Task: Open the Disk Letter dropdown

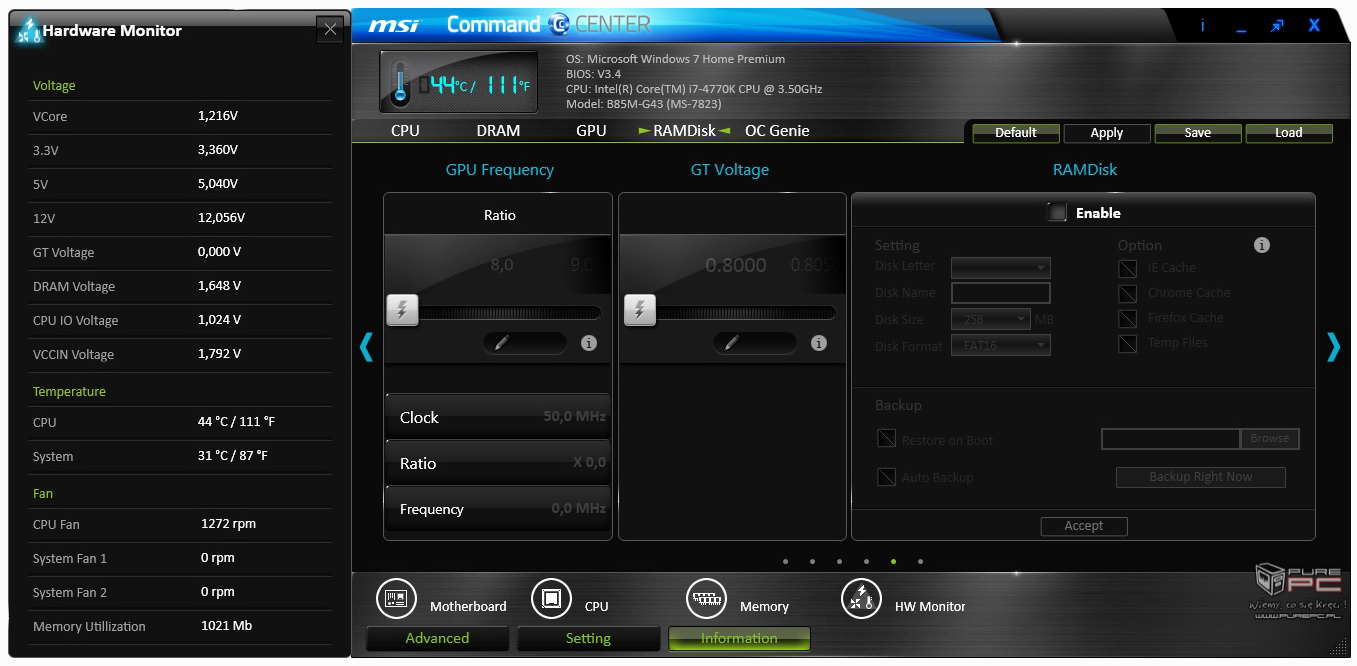Action: pos(1001,267)
